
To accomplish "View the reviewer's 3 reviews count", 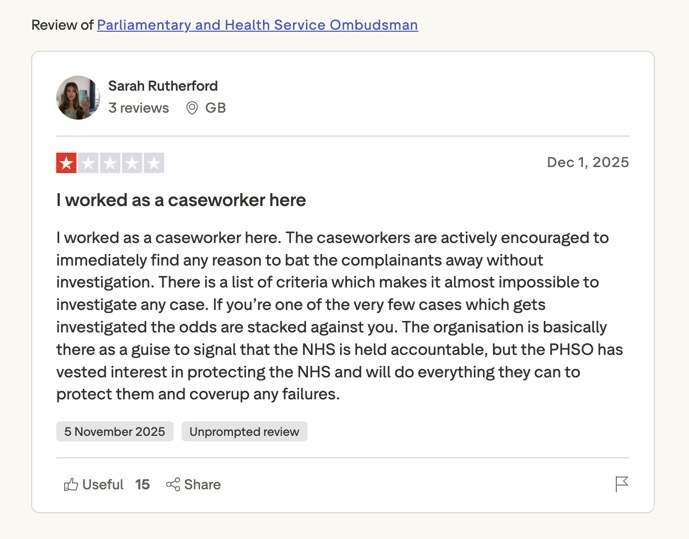I will pos(138,108).
